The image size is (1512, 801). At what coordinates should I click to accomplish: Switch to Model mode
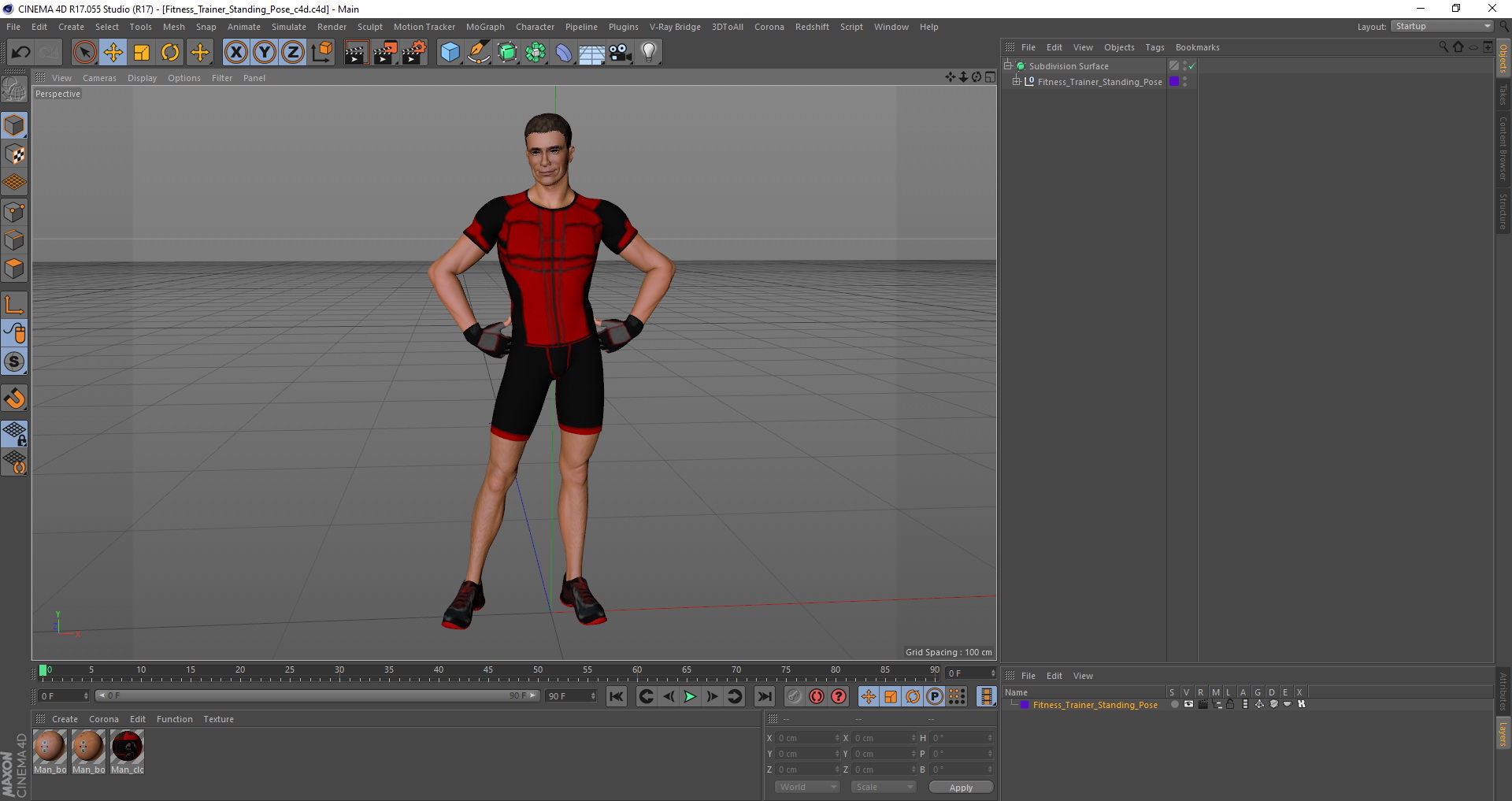14,125
